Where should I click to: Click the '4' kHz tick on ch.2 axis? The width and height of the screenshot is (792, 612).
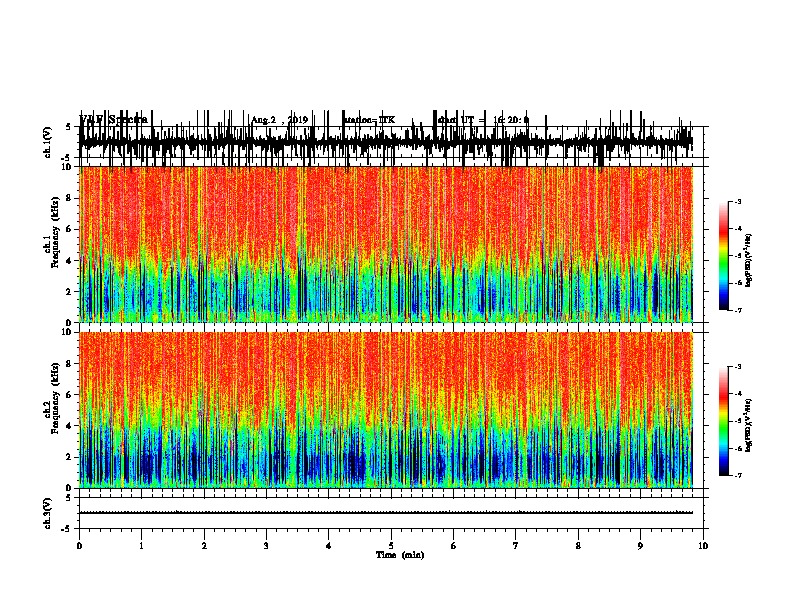pos(70,426)
